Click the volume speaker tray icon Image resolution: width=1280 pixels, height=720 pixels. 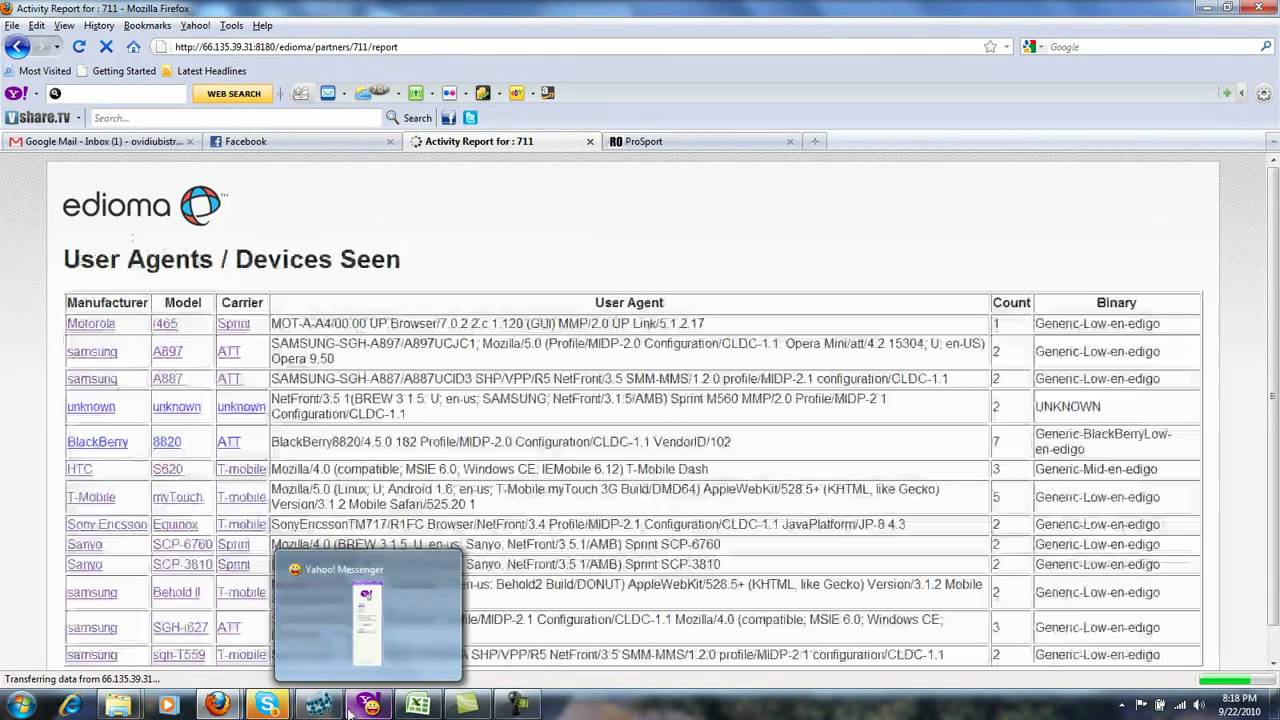tap(1198, 705)
